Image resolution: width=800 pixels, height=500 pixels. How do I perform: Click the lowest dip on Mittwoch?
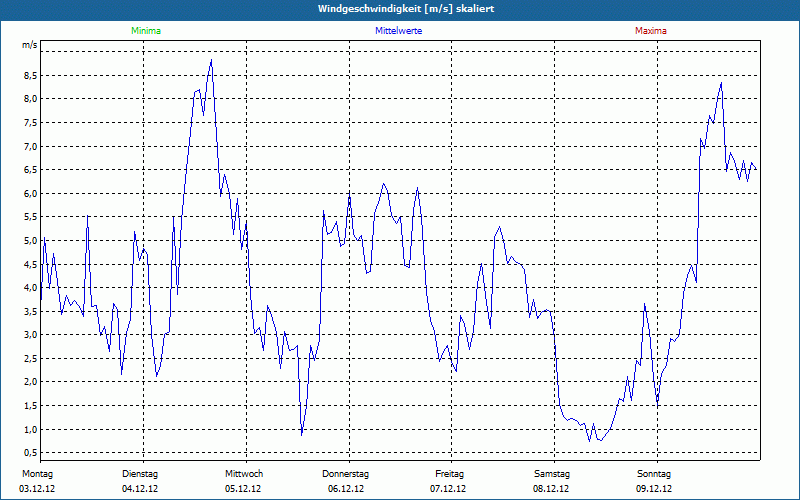point(302,435)
